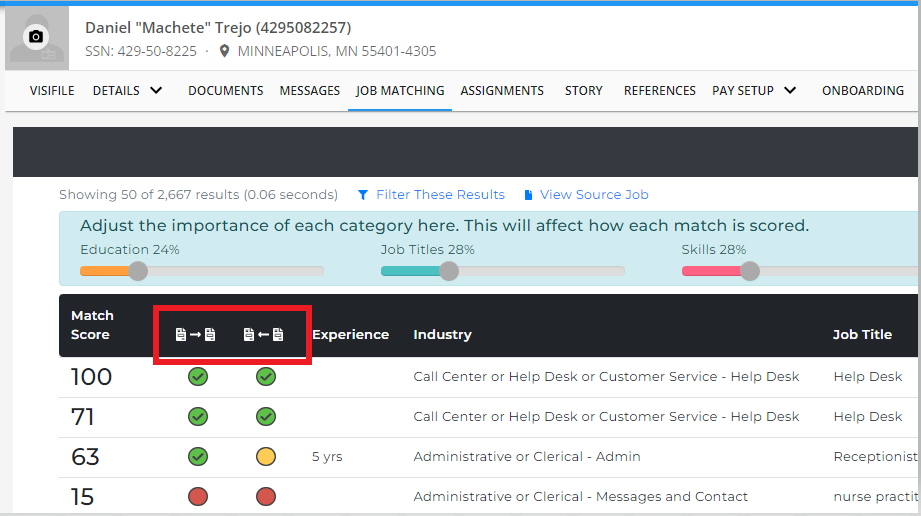The image size is (921, 516).
Task: Click the Industry column header
Action: [442, 334]
